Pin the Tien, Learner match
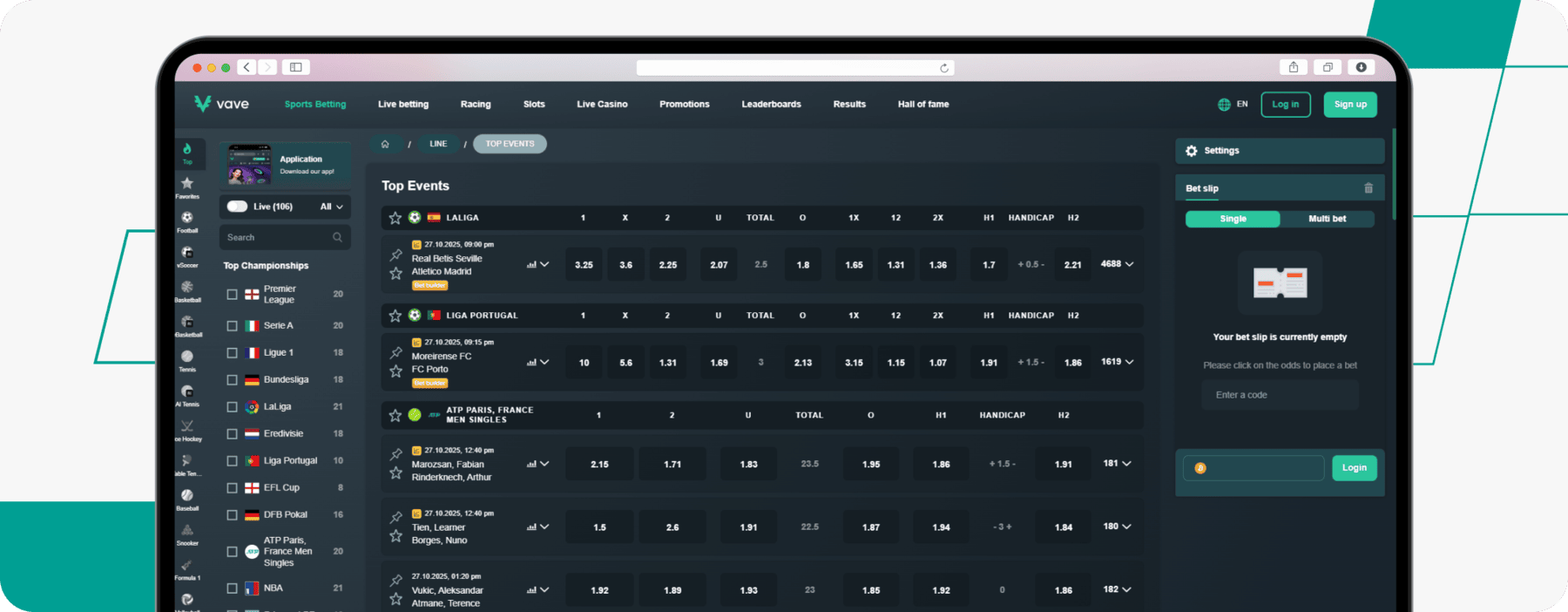 point(395,517)
